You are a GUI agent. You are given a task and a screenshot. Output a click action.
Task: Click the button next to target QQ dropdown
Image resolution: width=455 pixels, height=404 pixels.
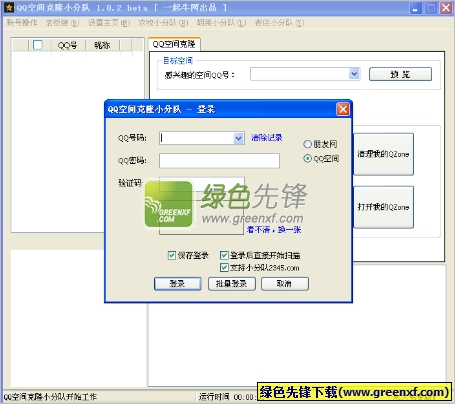pos(400,74)
